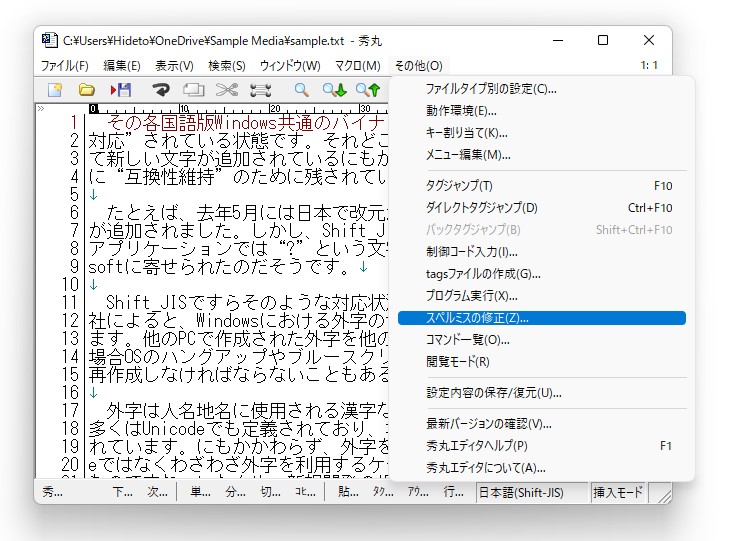Select ダイレクトタグジャンプ(D) menu item
The height and width of the screenshot is (541, 730).
coord(542,208)
